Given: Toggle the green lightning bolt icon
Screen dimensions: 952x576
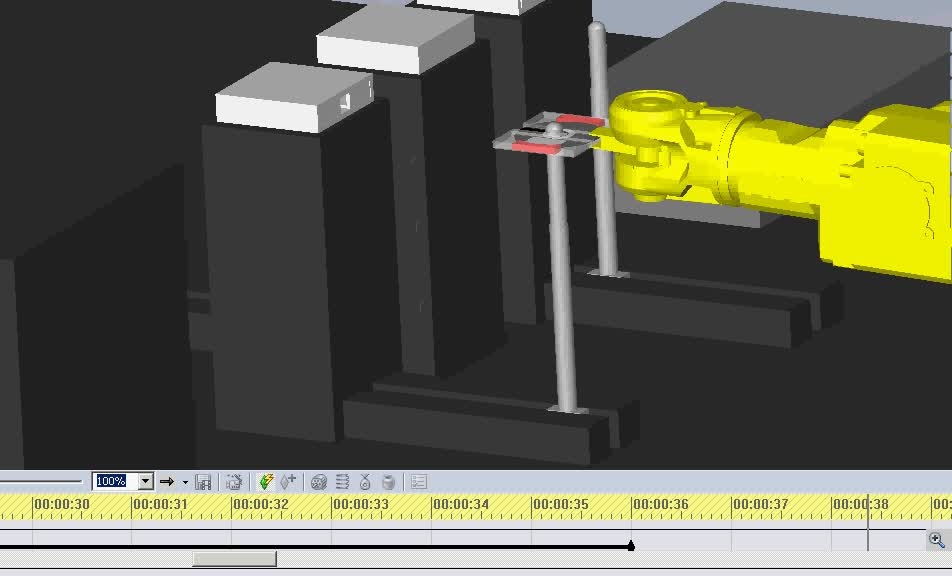Looking at the screenshot, I should pyautogui.click(x=266, y=482).
